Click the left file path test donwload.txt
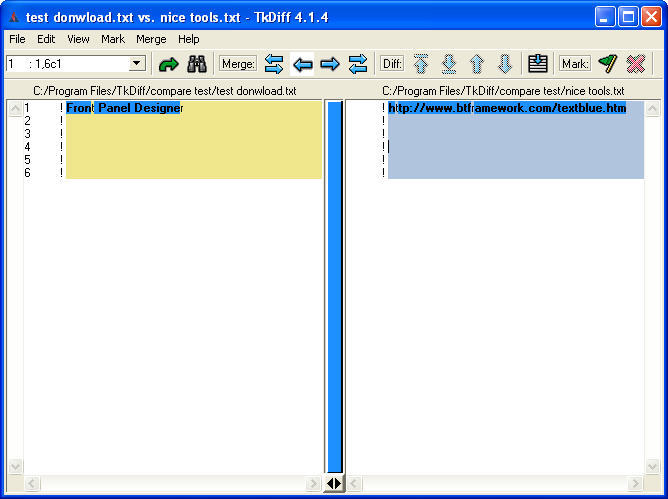Viewport: 668px width, 499px height. pyautogui.click(x=165, y=91)
